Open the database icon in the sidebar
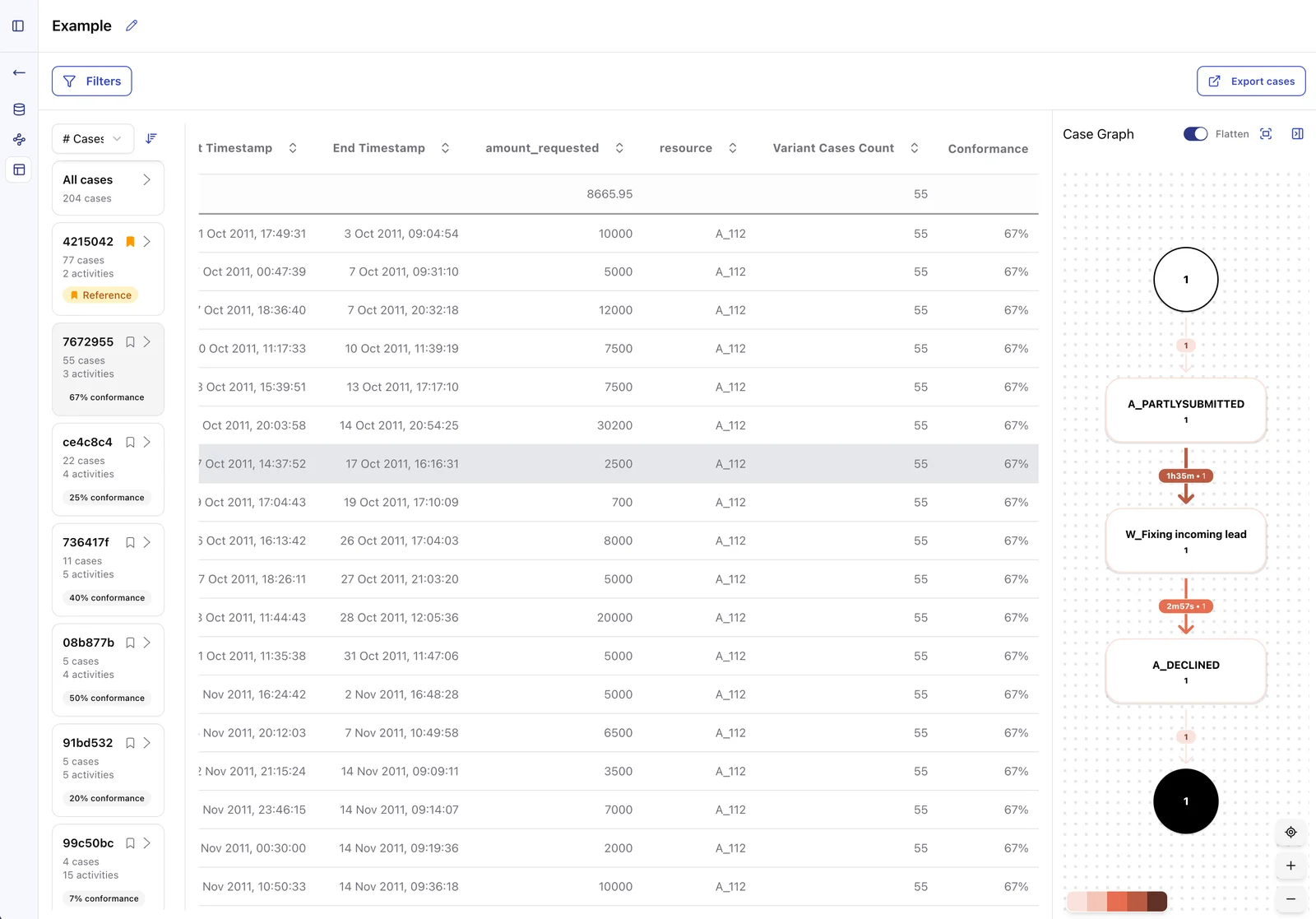The width and height of the screenshot is (1316, 919). pyautogui.click(x=19, y=109)
